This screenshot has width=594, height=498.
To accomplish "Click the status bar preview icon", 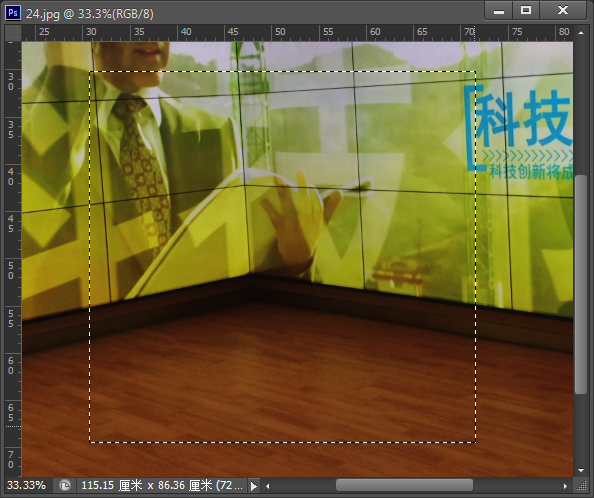I will [65, 485].
